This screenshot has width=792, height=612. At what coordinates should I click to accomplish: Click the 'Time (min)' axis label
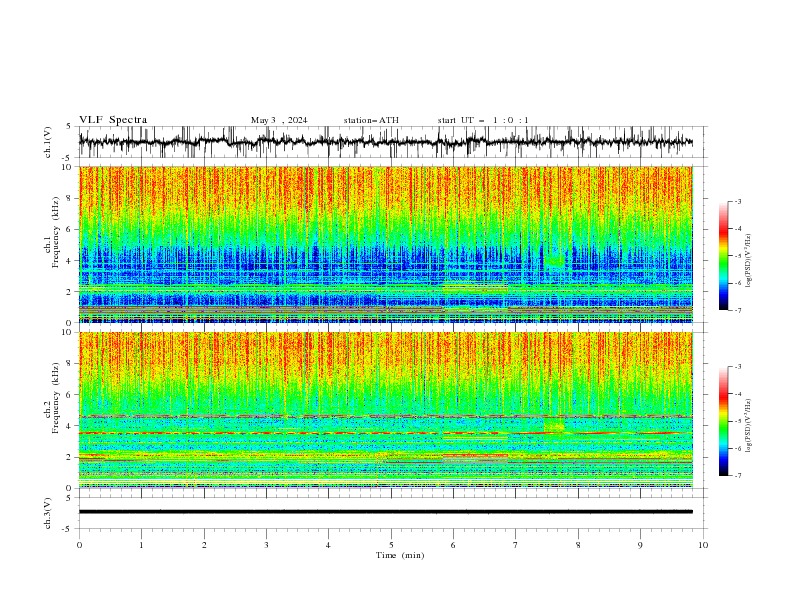tap(400, 555)
